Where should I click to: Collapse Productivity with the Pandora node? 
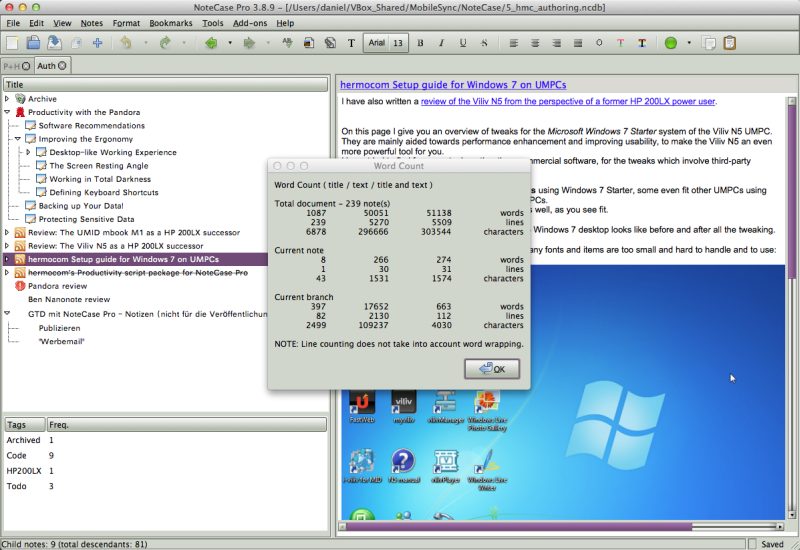(x=7, y=112)
